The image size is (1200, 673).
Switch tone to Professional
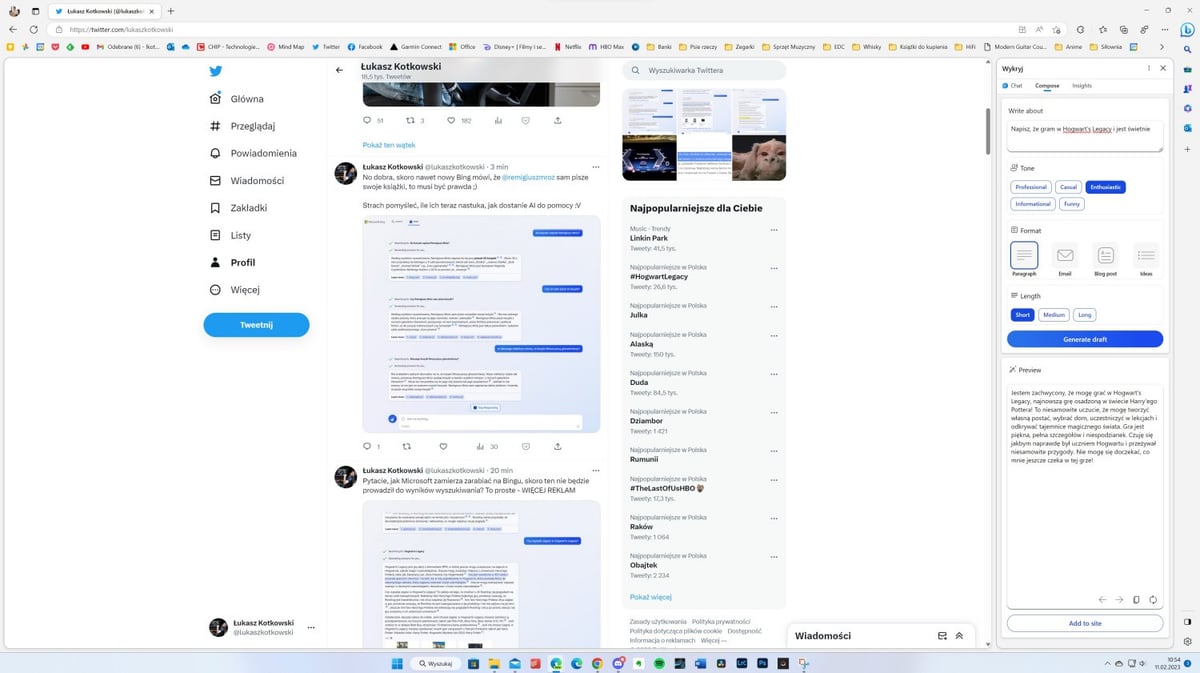[1031, 187]
